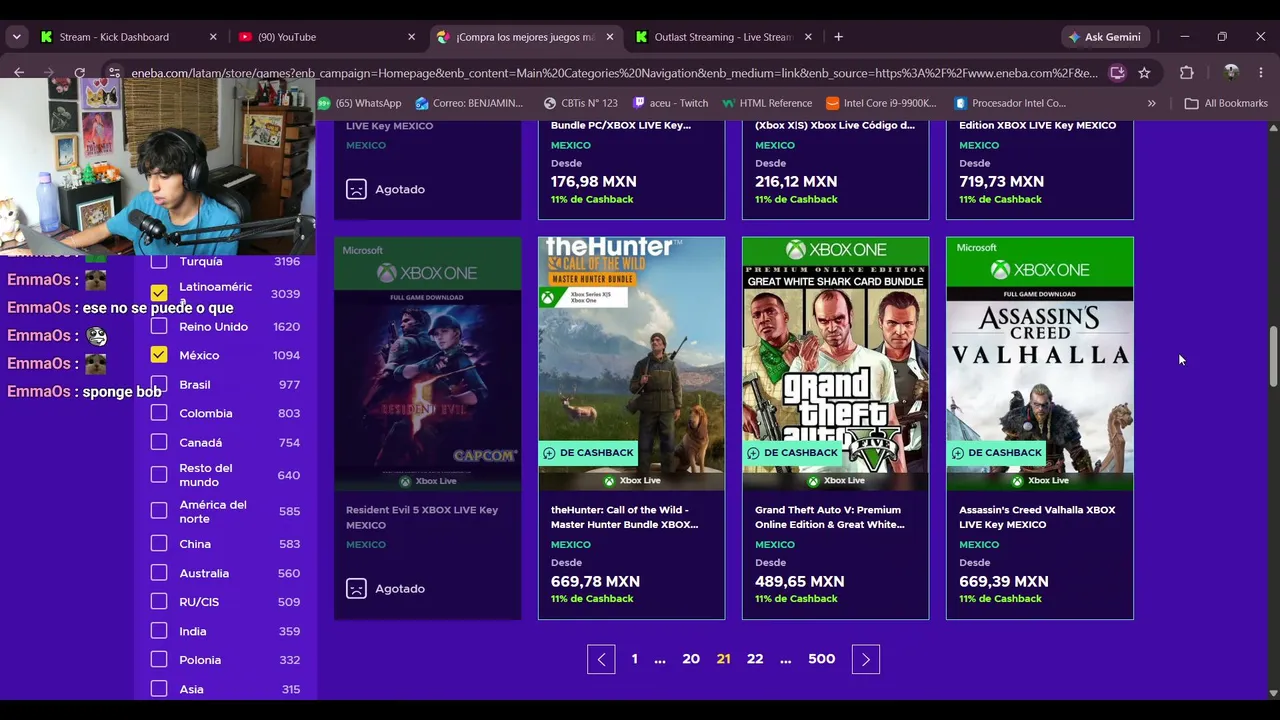Toggle the Reino Unido region checkbox
1280x720 pixels.
[x=159, y=326]
